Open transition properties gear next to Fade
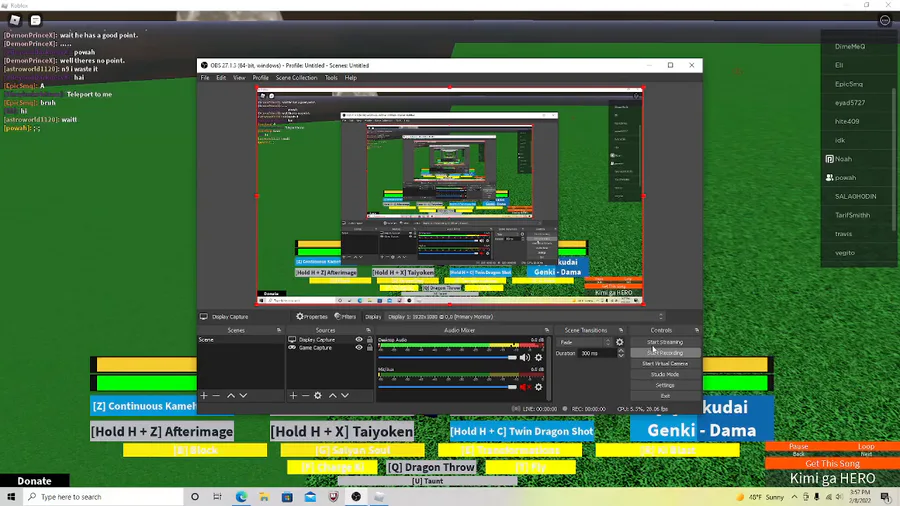Viewport: 900px width, 506px height. click(620, 342)
